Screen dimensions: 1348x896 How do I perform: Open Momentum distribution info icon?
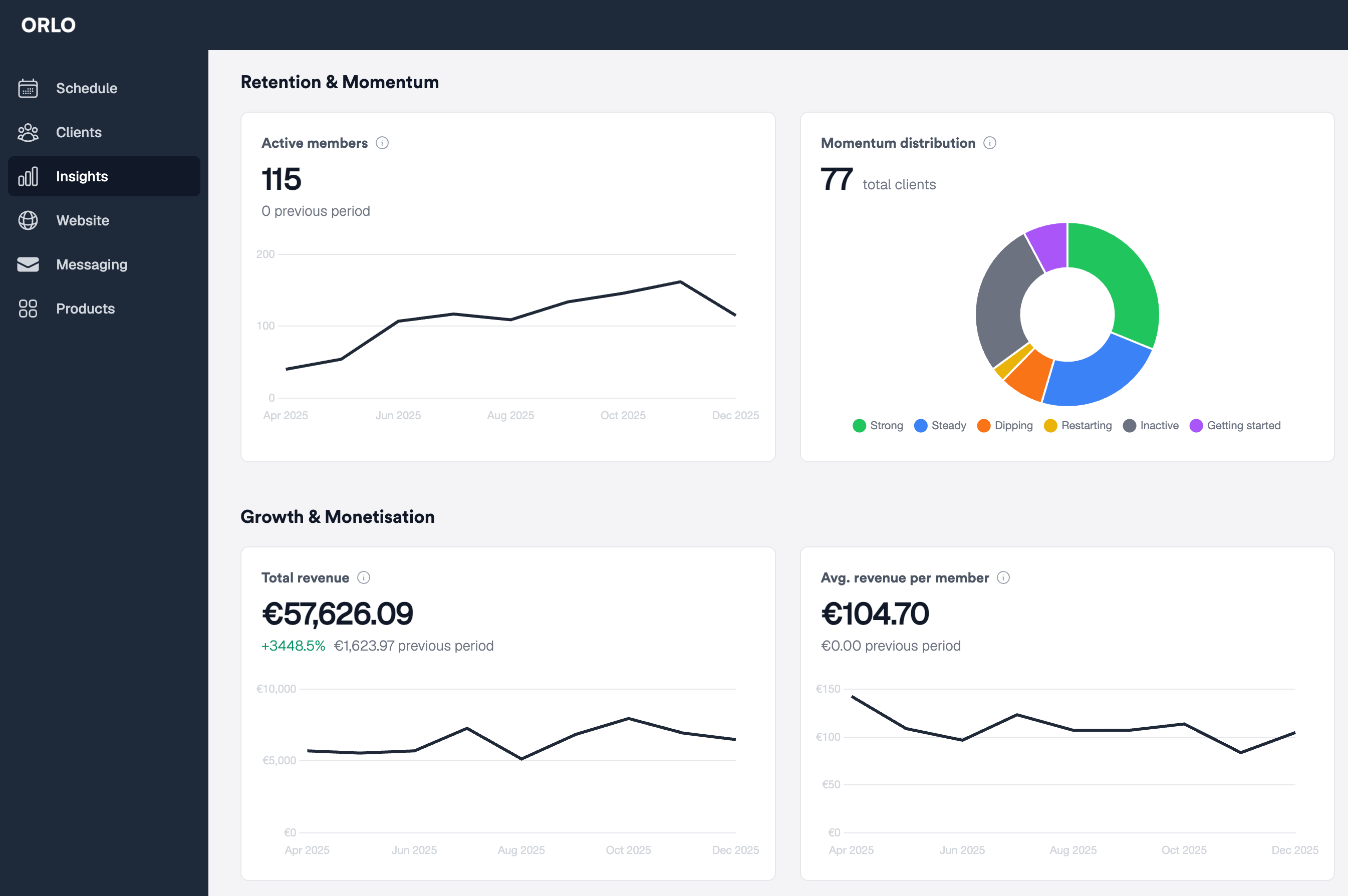(990, 143)
